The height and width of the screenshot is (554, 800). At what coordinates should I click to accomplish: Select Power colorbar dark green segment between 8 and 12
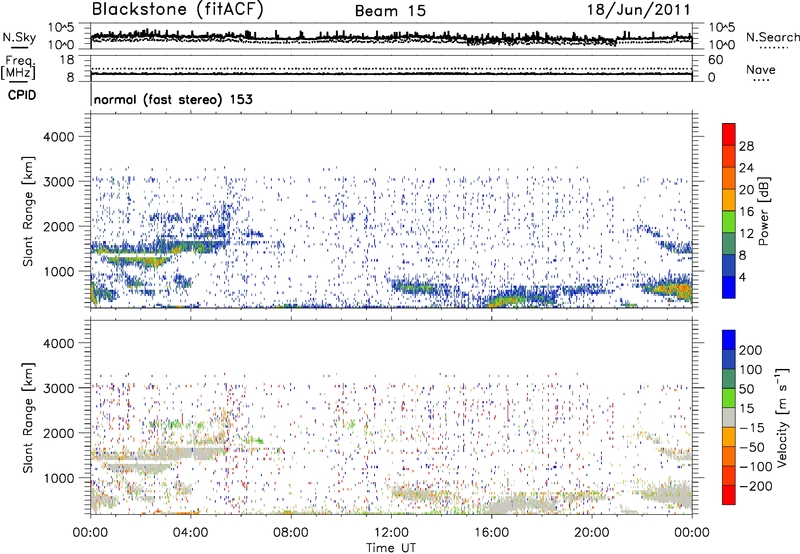click(729, 244)
